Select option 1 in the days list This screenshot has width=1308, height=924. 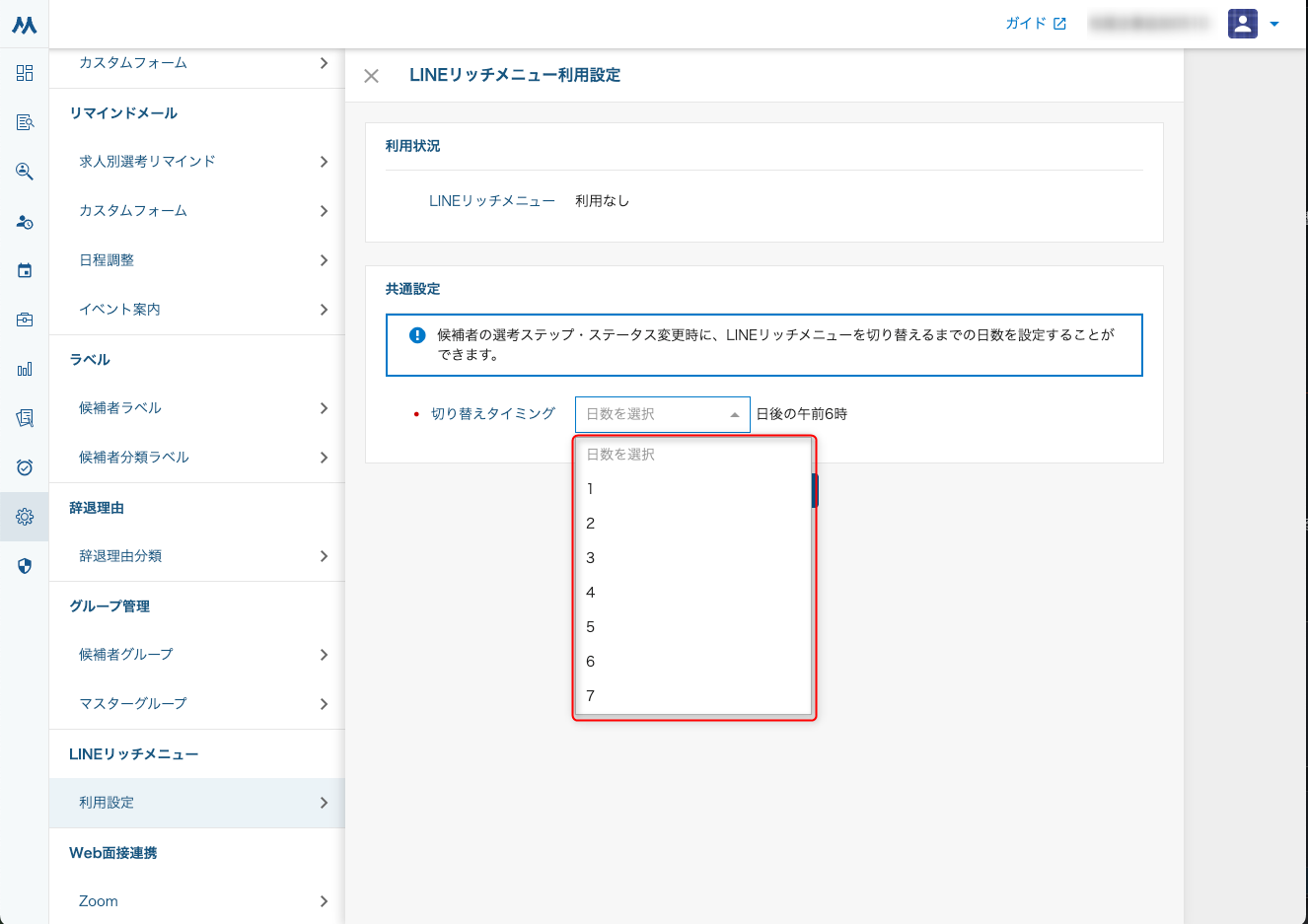pos(591,489)
